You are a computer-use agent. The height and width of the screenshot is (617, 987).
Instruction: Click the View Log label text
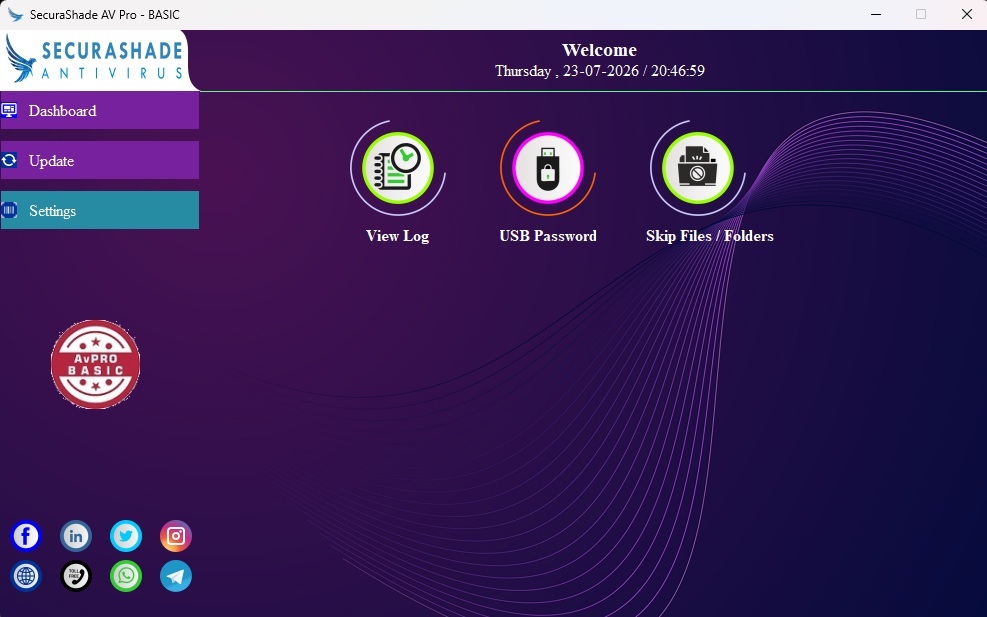(398, 236)
